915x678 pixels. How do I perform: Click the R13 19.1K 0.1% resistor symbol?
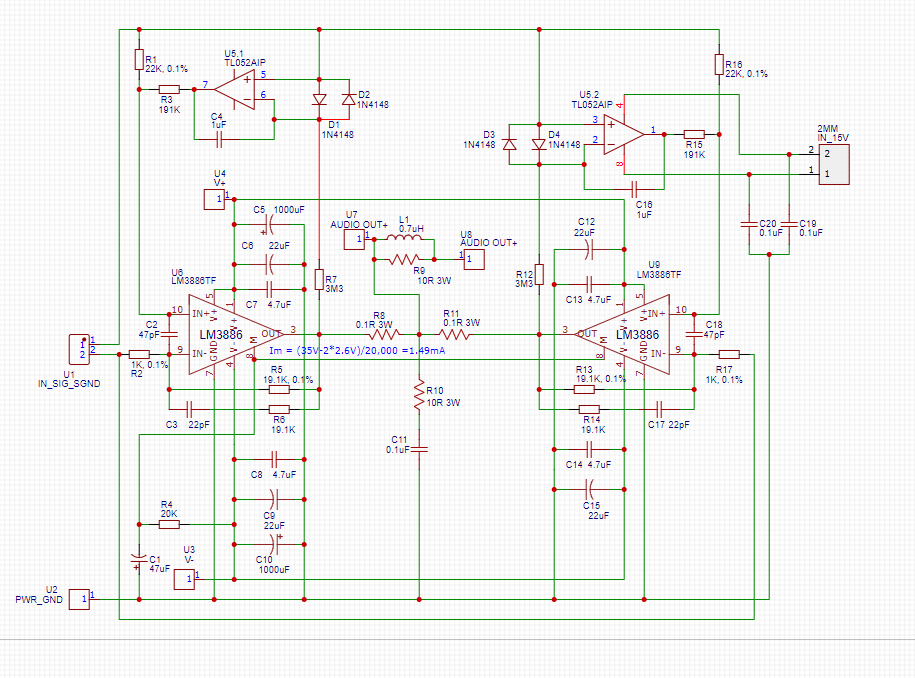click(x=584, y=389)
